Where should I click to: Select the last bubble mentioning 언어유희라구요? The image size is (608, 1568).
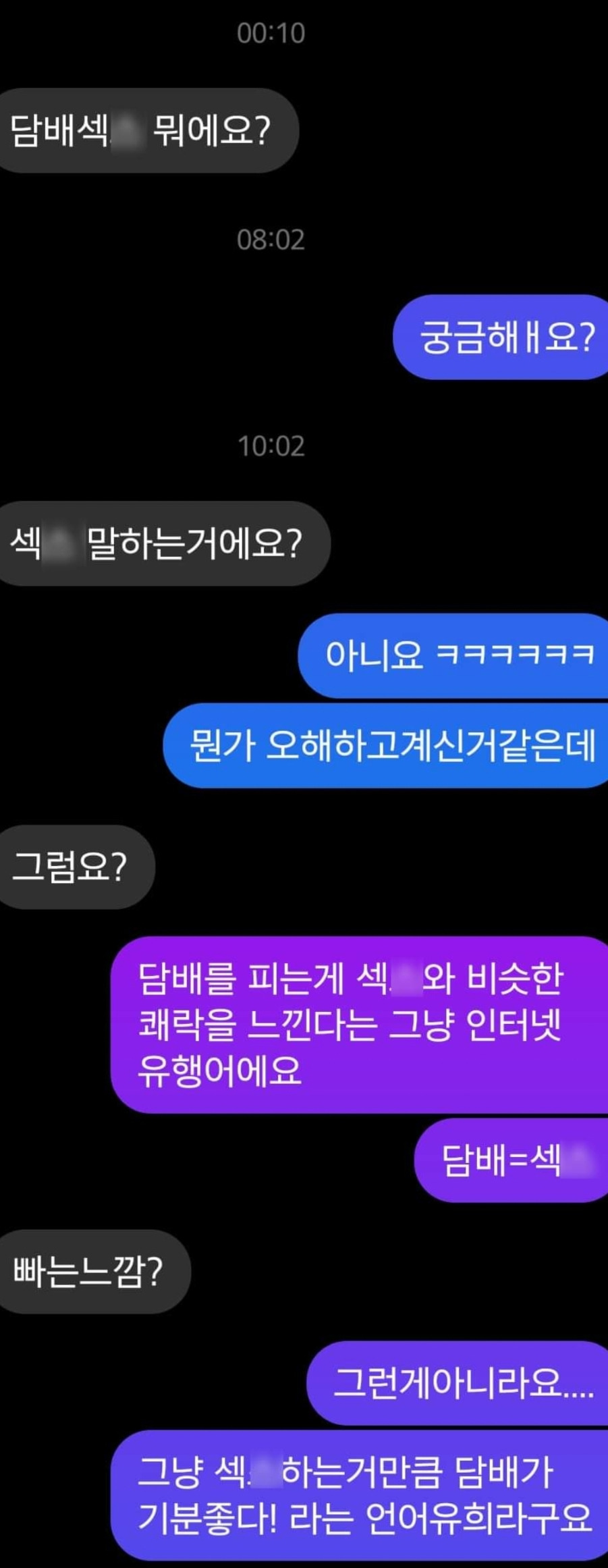click(359, 1495)
